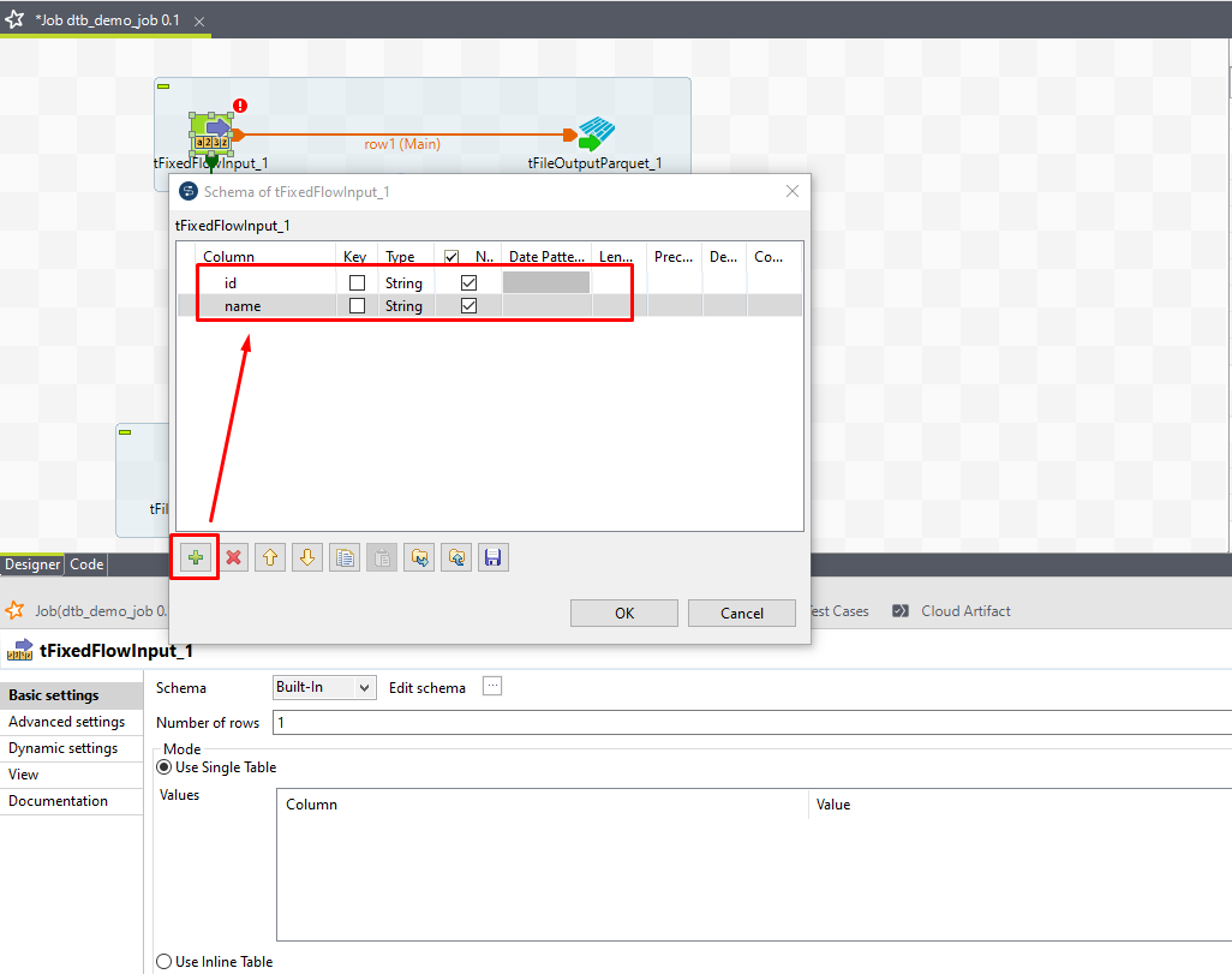Click the Number of rows field
The width and height of the screenshot is (1232, 974).
click(x=752, y=722)
